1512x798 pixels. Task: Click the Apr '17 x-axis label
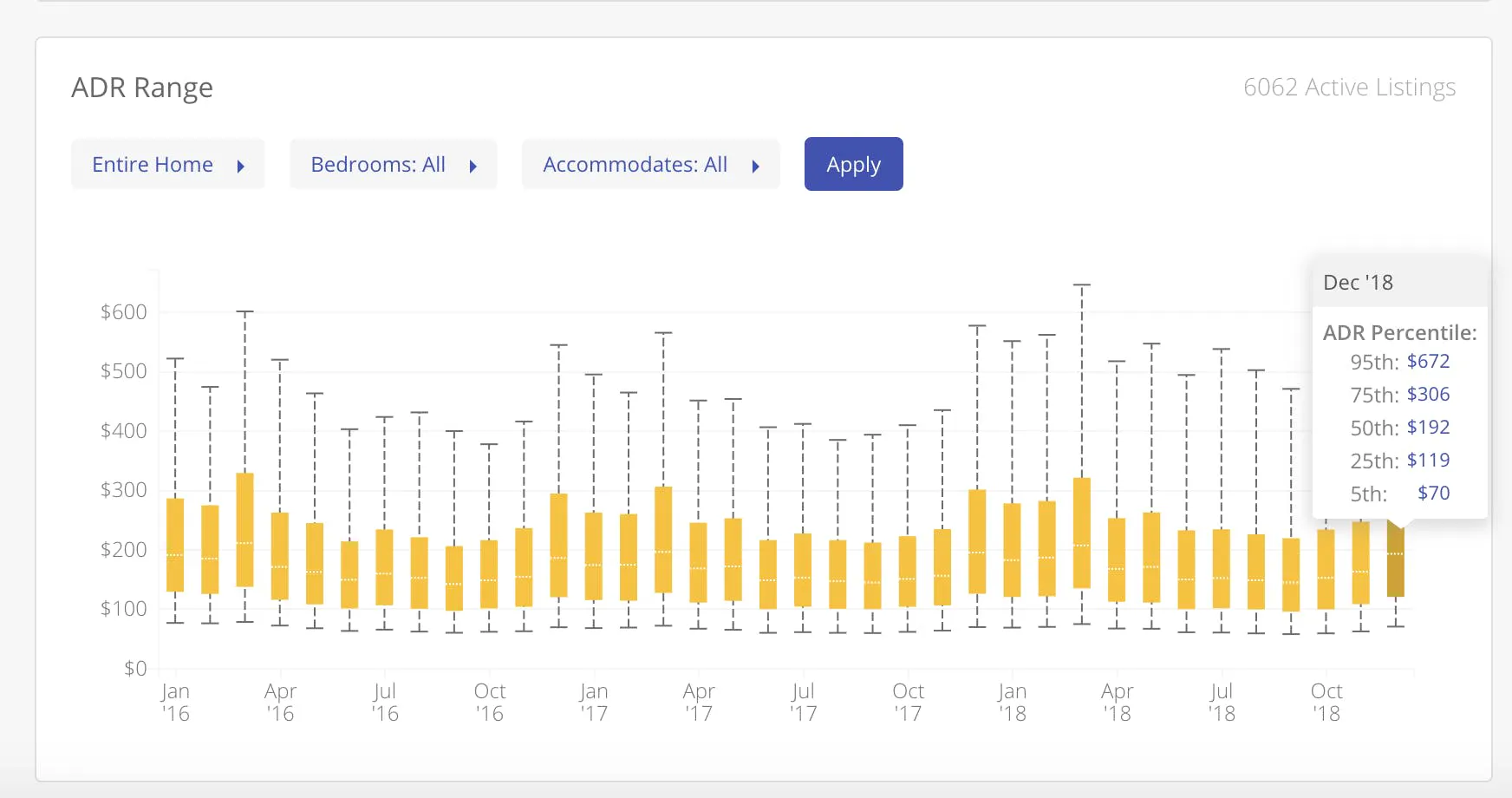[699, 703]
